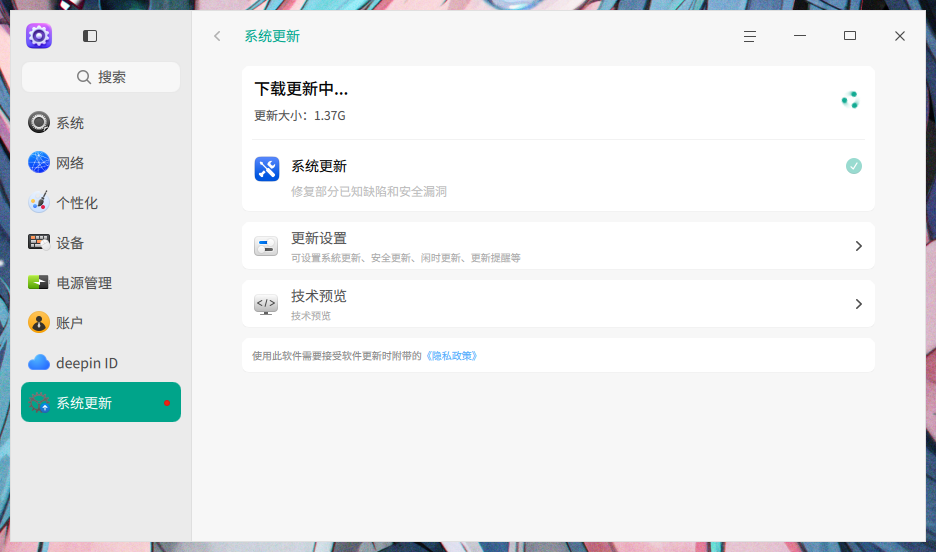Open 网络 settings in sidebar

click(x=101, y=163)
